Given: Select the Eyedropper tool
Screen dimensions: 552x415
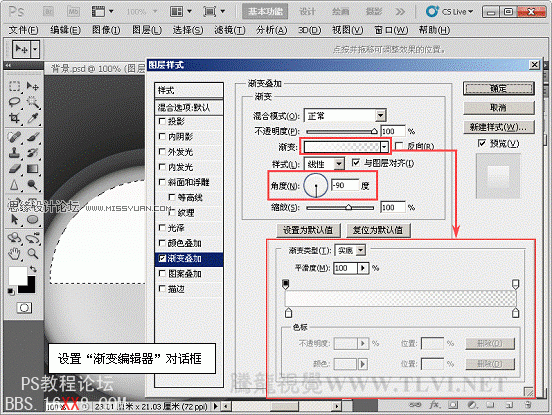Looking at the screenshot, I should click(x=32, y=118).
